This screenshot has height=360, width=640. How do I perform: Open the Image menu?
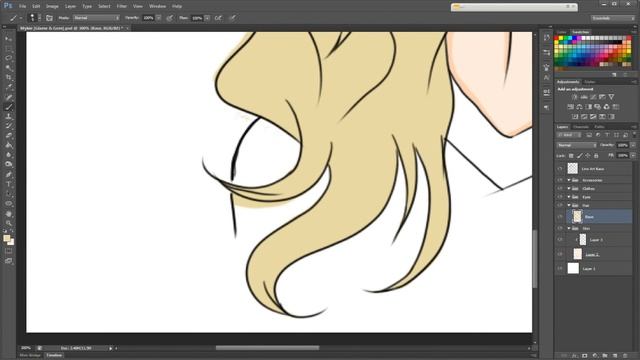pyautogui.click(x=52, y=6)
